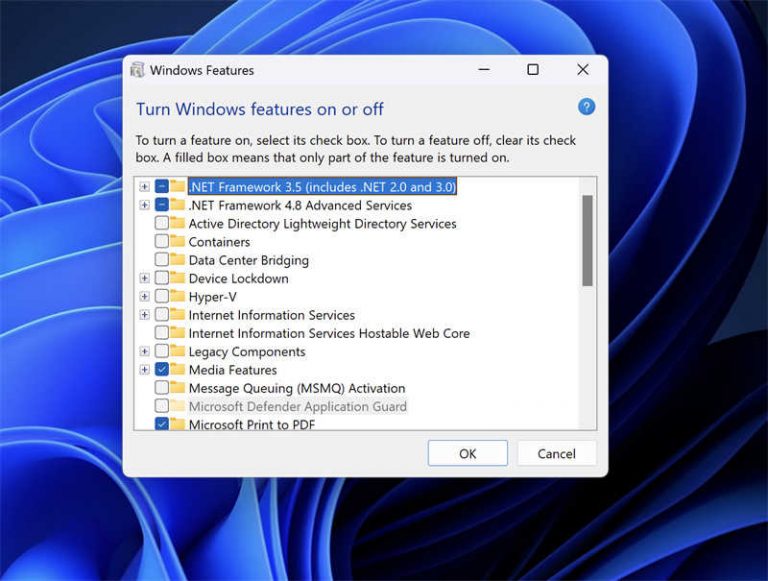
Task: Click the Windows Features title bar icon
Action: point(138,70)
